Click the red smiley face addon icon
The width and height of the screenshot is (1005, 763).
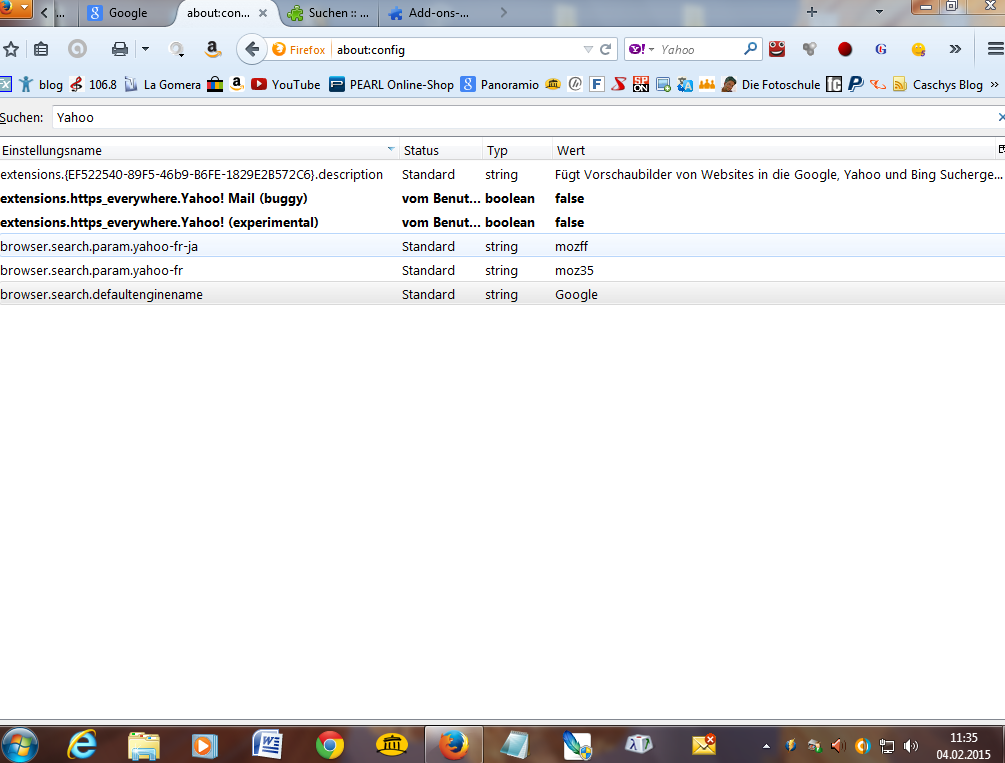click(x=777, y=49)
